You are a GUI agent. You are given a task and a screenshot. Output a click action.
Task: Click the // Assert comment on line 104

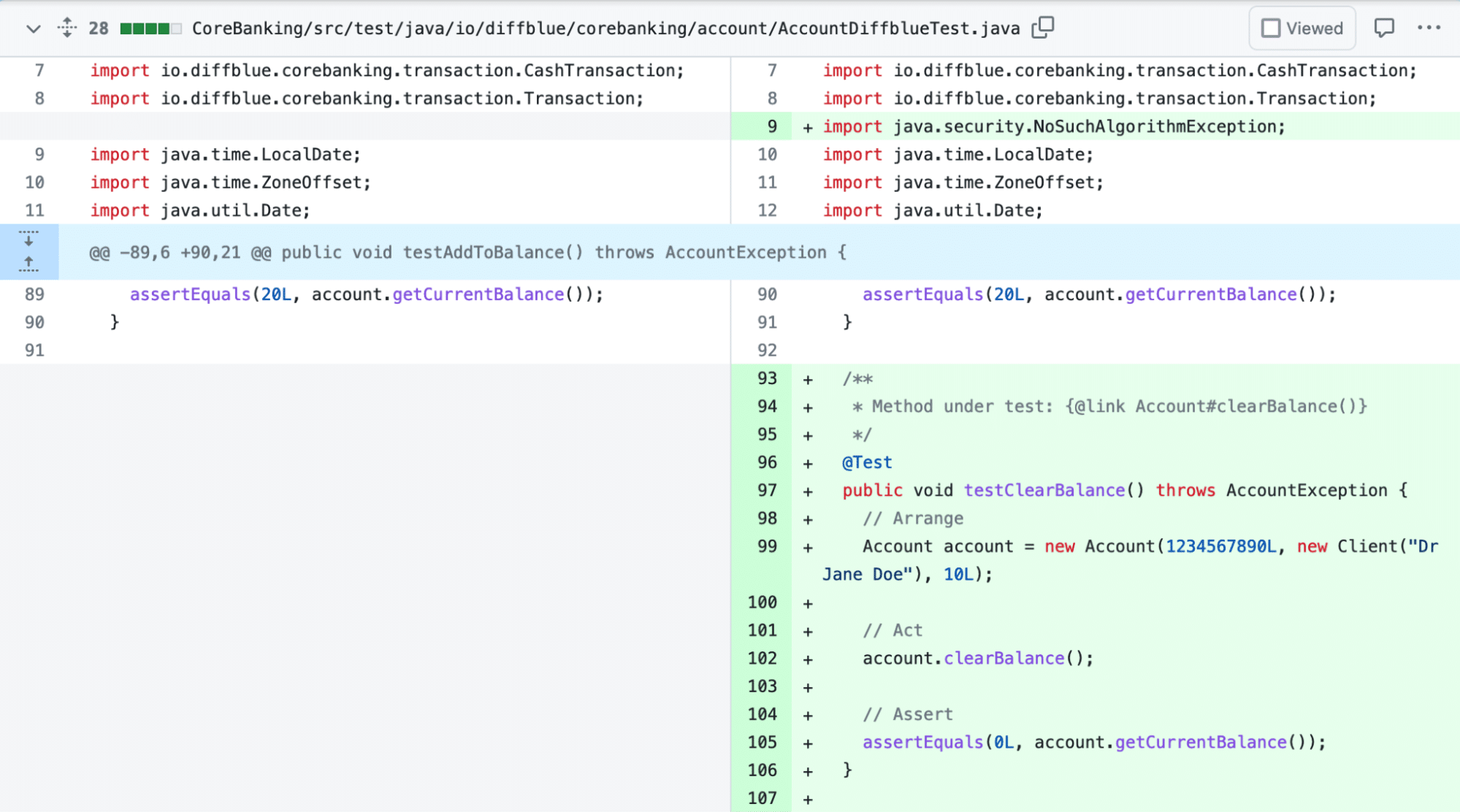coord(908,714)
